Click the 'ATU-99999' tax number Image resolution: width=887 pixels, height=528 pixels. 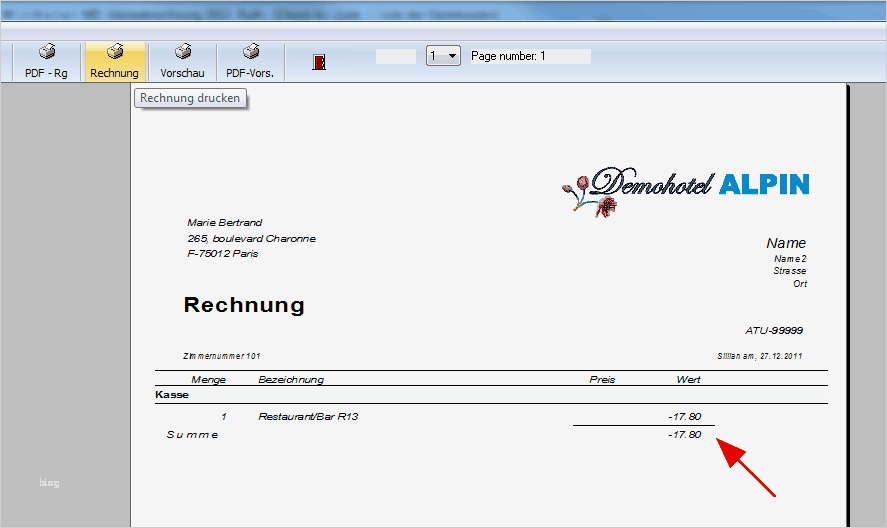(x=774, y=330)
